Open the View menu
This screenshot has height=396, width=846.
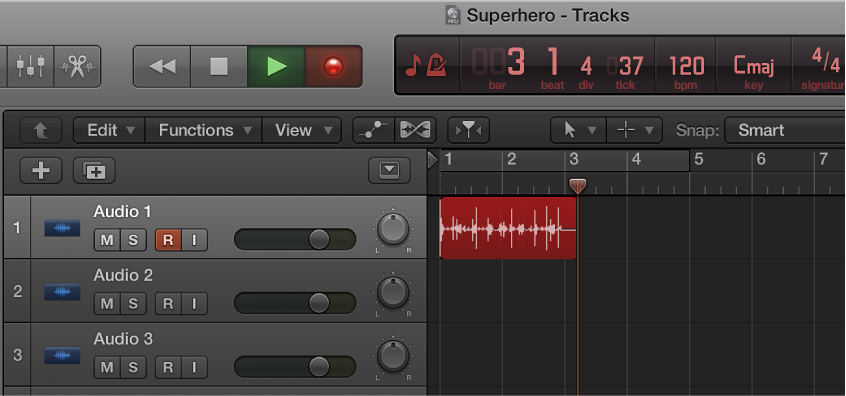point(302,130)
